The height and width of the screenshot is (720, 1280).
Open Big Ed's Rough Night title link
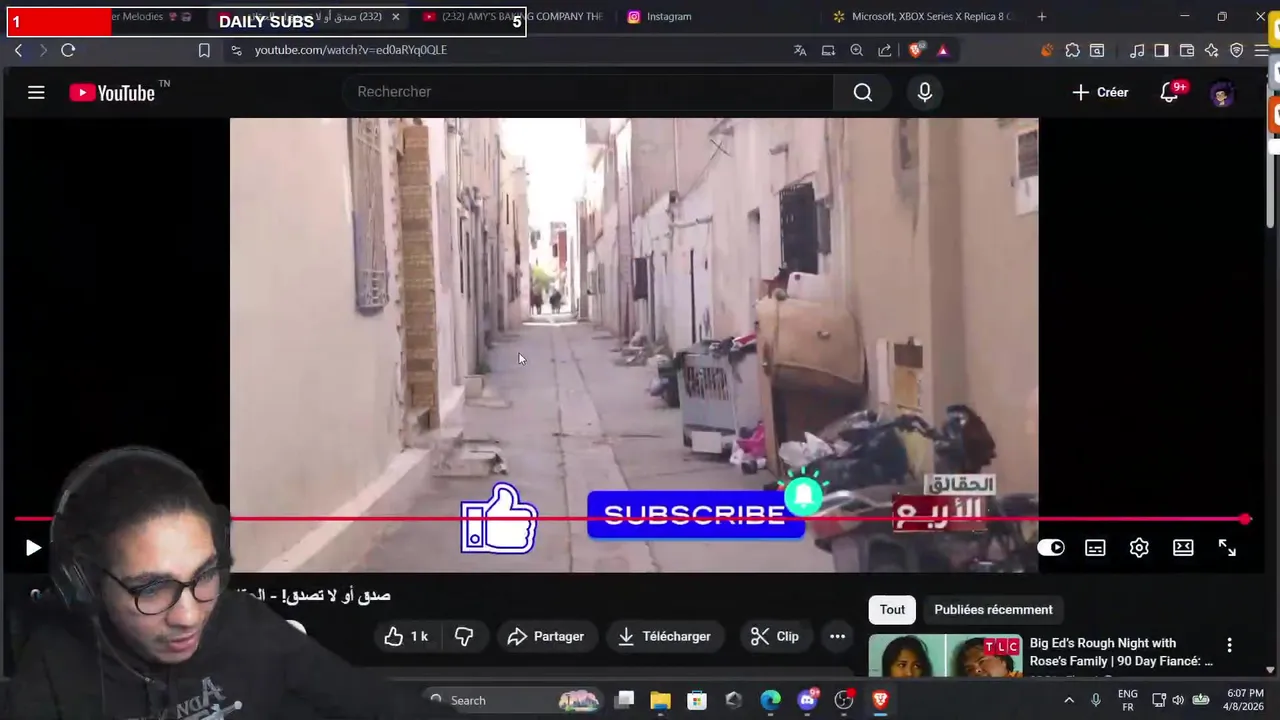tap(1121, 652)
